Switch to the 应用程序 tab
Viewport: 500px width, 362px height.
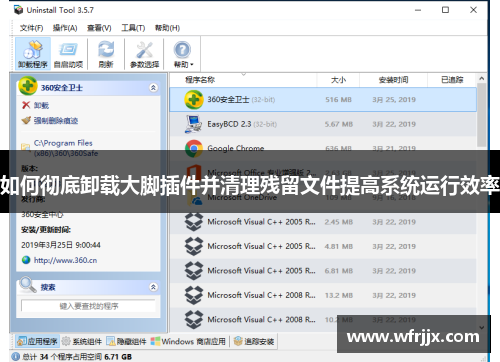point(38,341)
